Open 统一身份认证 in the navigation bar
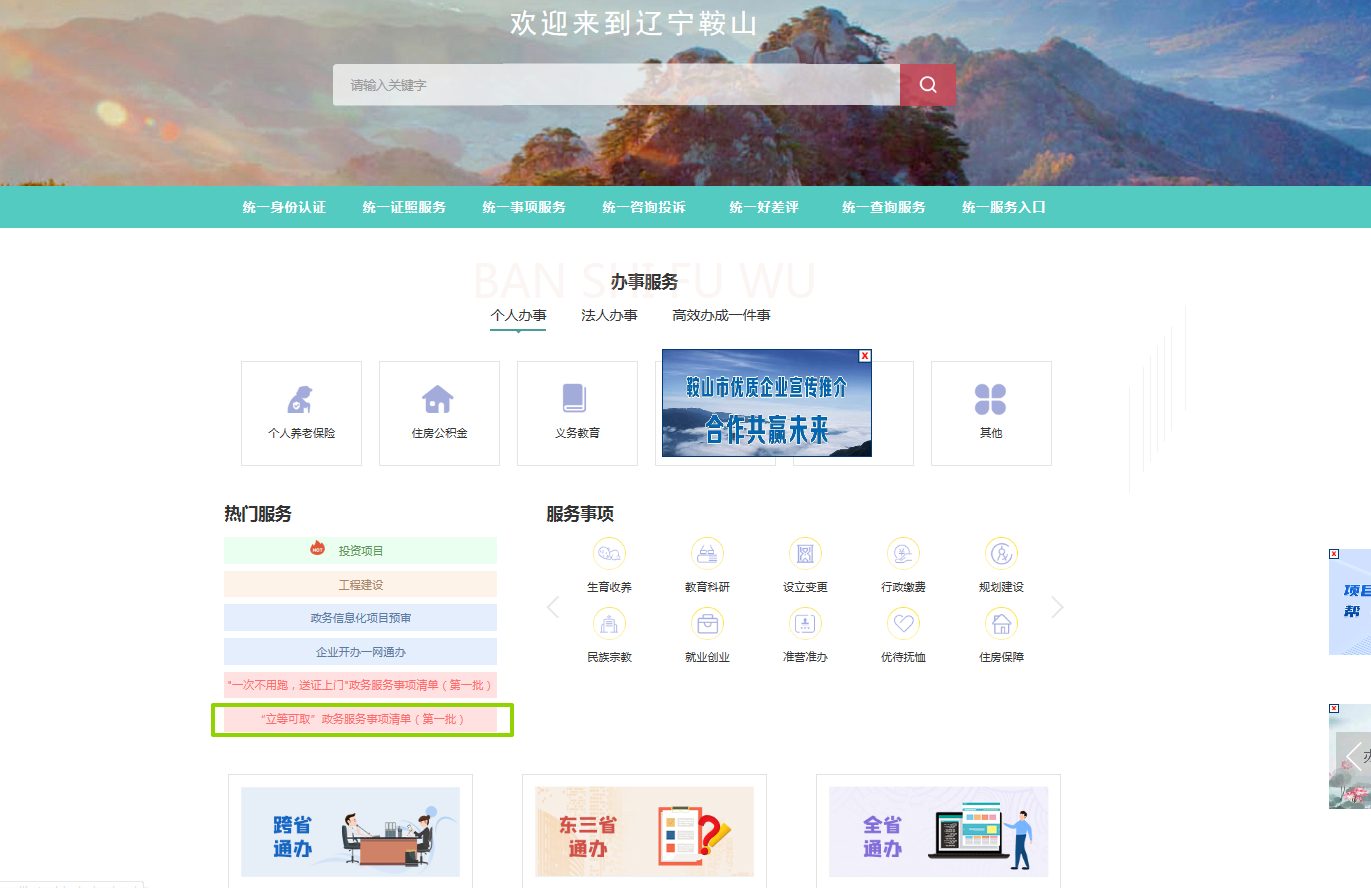The height and width of the screenshot is (888, 1371). [x=284, y=207]
